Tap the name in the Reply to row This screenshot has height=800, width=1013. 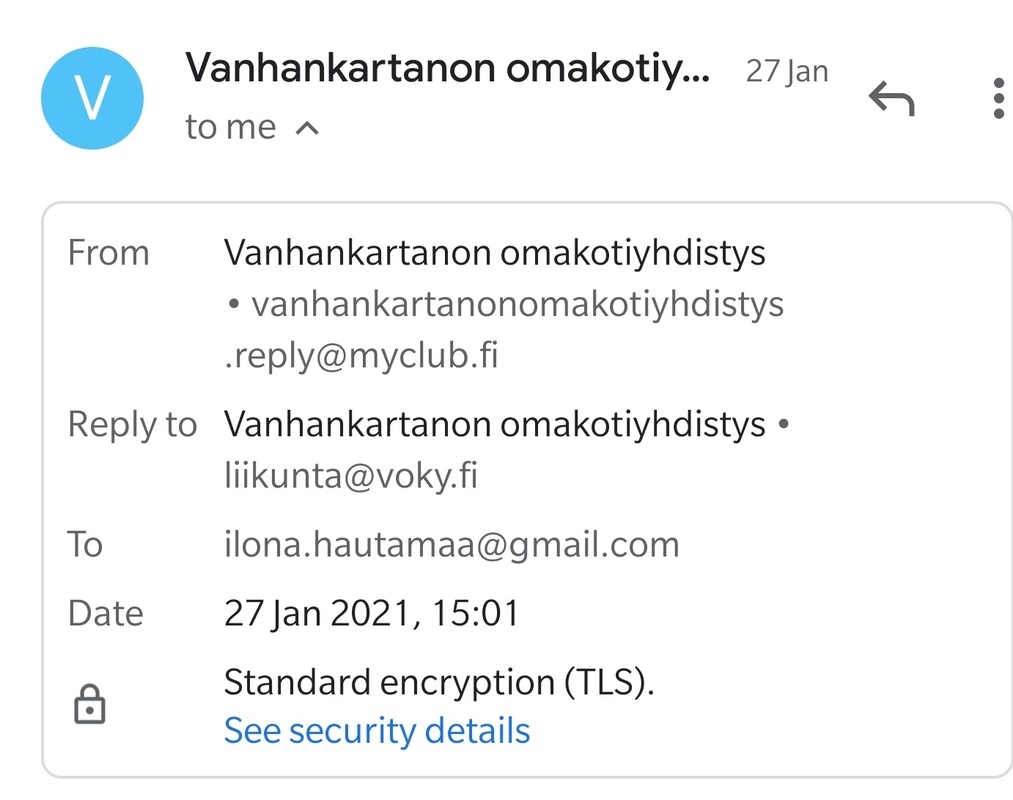pos(494,425)
